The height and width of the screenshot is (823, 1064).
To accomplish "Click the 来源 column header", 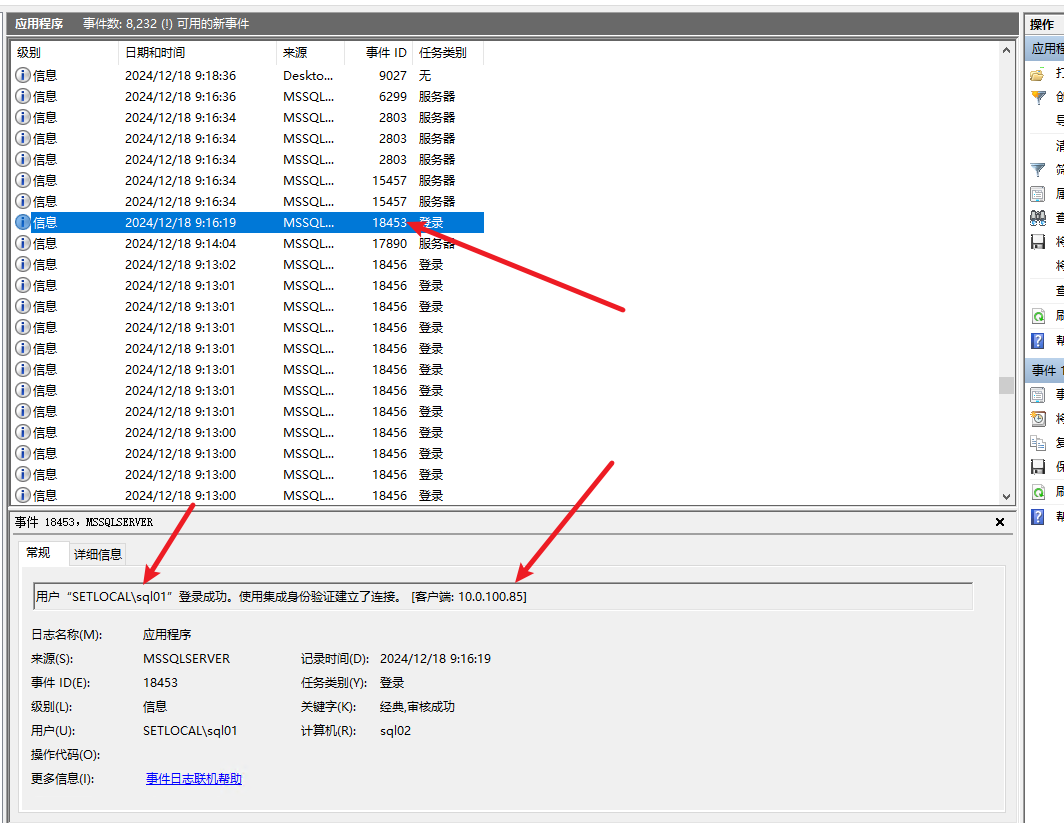I will (295, 53).
